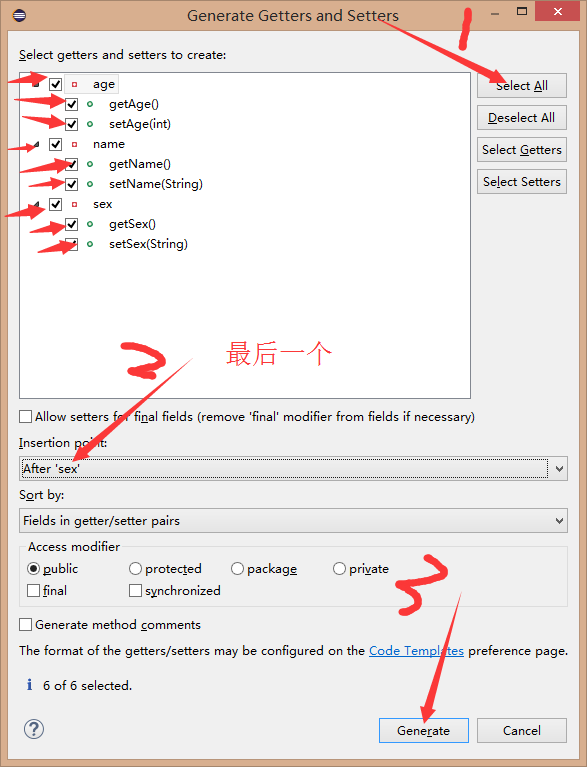Uncheck the age field checkbox
587x767 pixels.
pyautogui.click(x=55, y=85)
